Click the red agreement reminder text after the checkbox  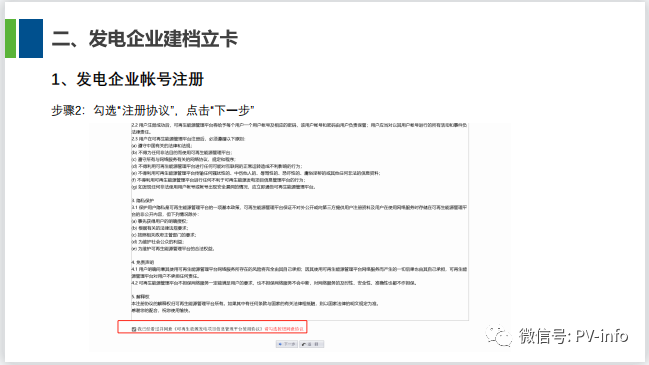(284, 329)
